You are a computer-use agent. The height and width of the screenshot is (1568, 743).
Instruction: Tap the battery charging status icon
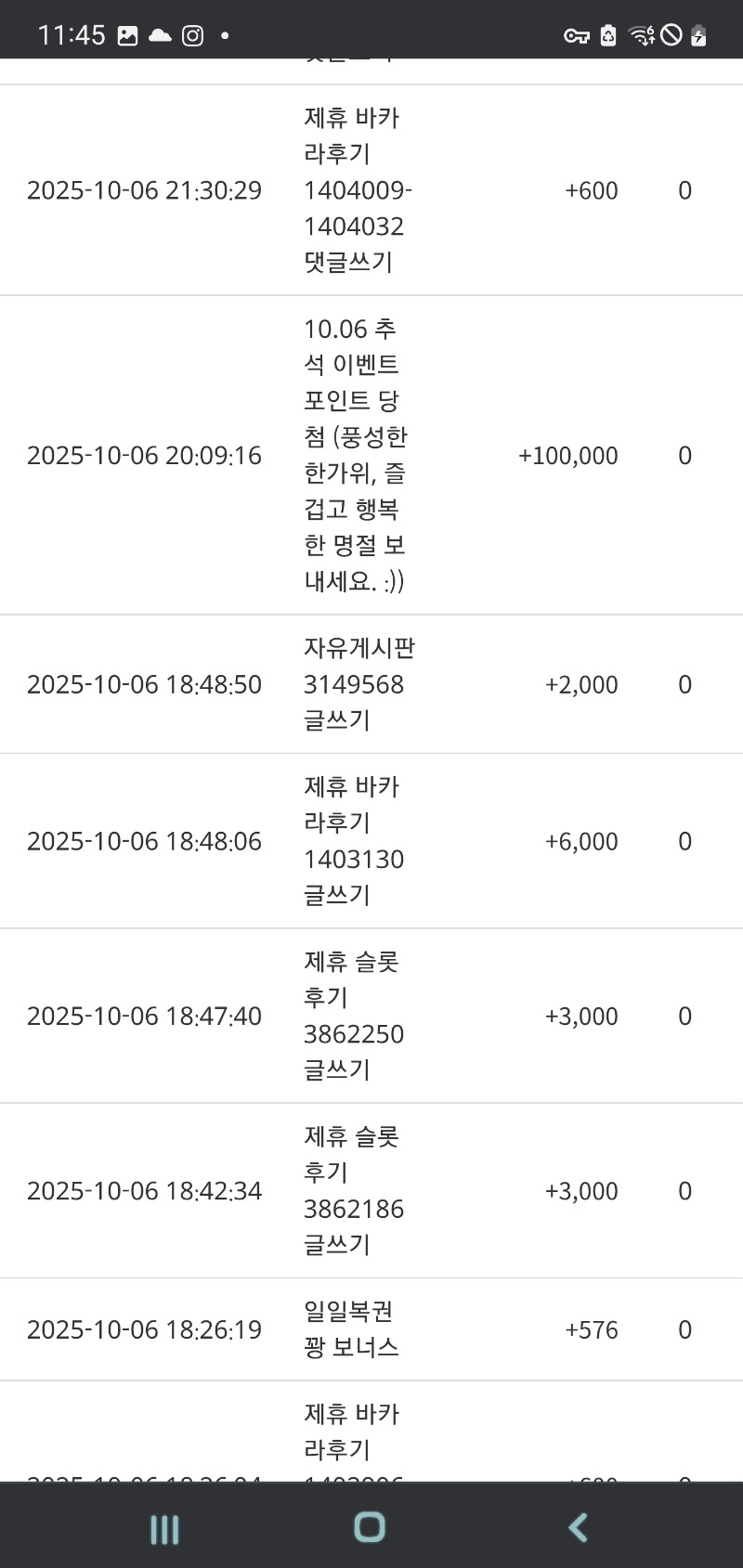[x=699, y=36]
